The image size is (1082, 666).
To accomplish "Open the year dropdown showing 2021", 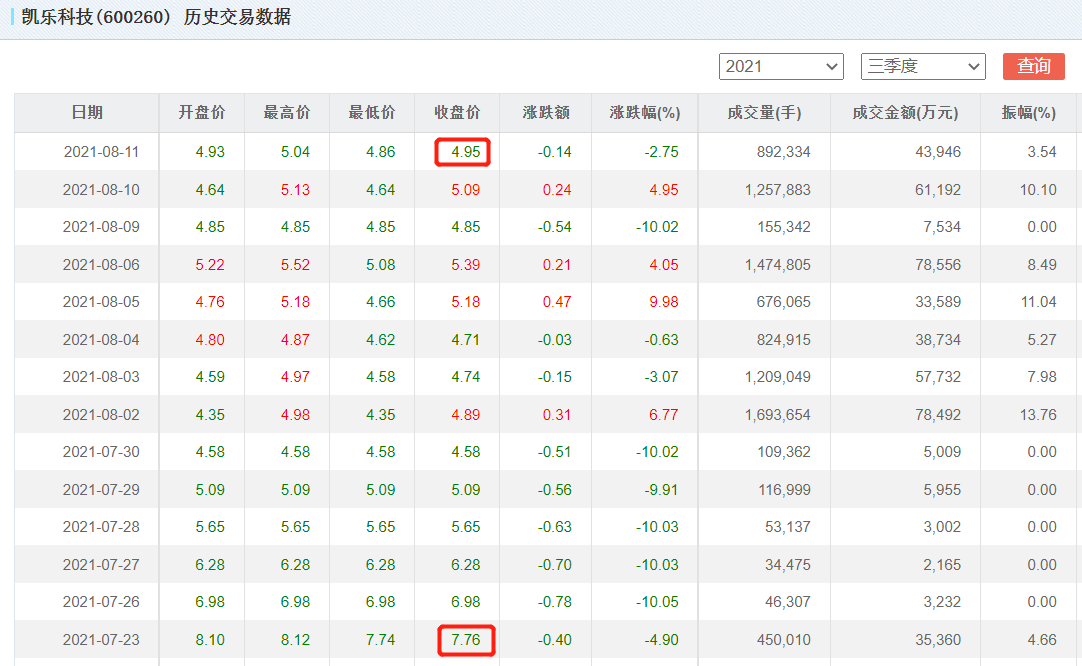I will 781,66.
